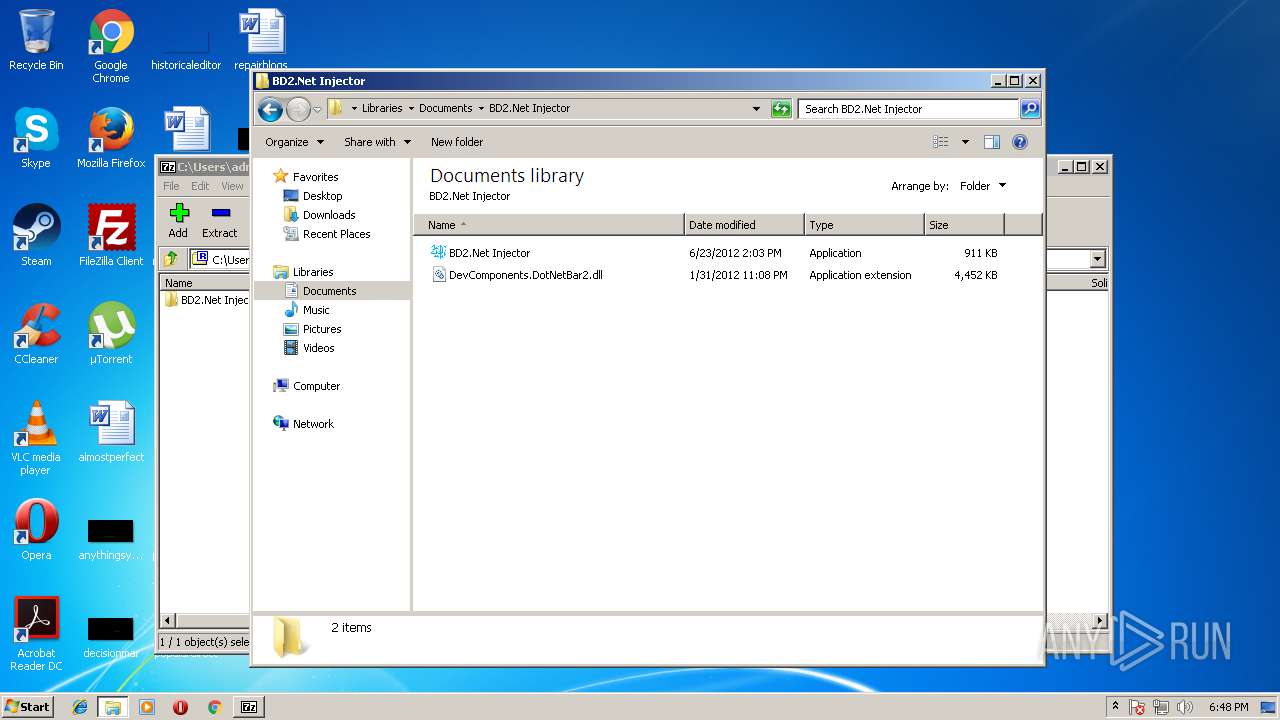Open recent pages dropdown beside nav arrows
The height and width of the screenshot is (720, 1280).
(317, 109)
